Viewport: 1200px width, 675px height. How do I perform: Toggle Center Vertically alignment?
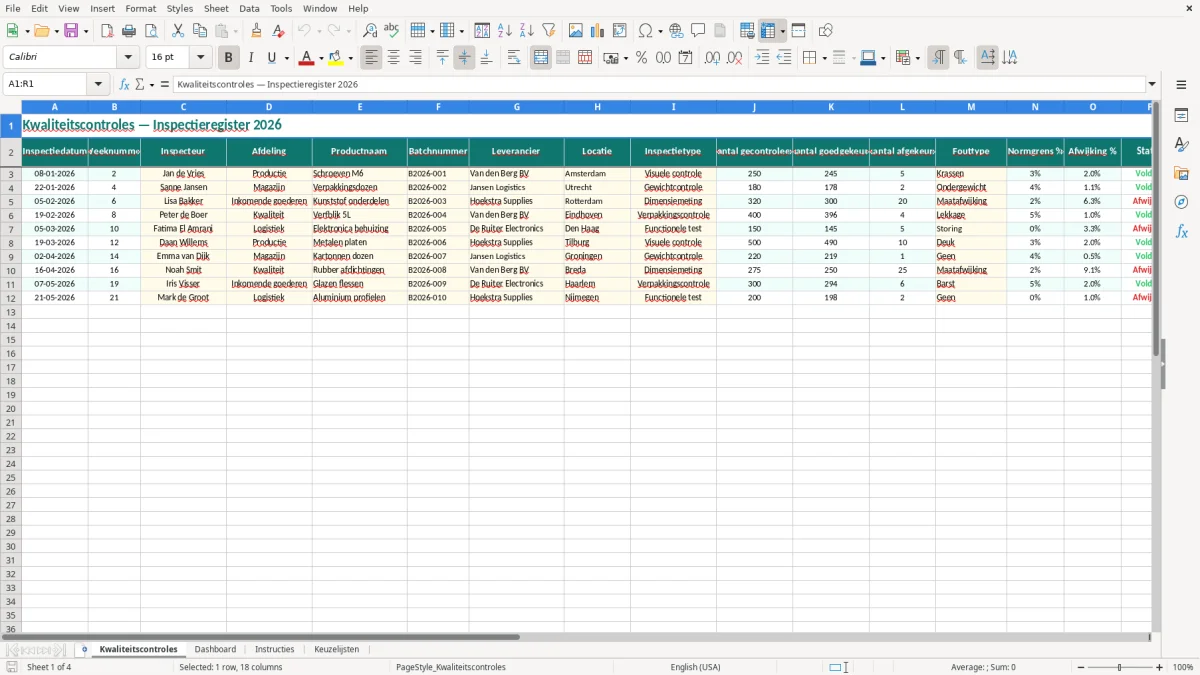coord(464,58)
